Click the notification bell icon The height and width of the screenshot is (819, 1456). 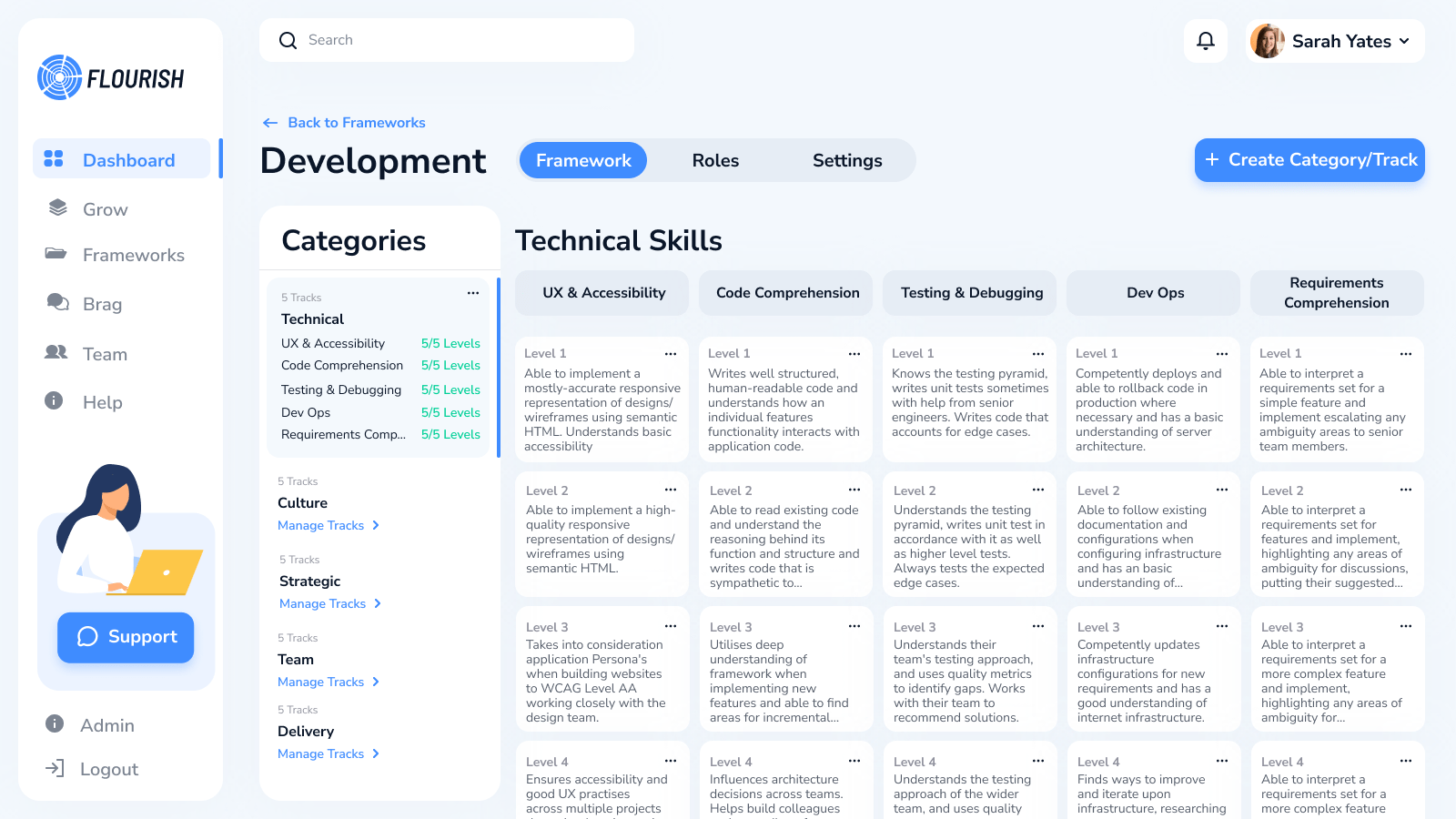point(1205,41)
